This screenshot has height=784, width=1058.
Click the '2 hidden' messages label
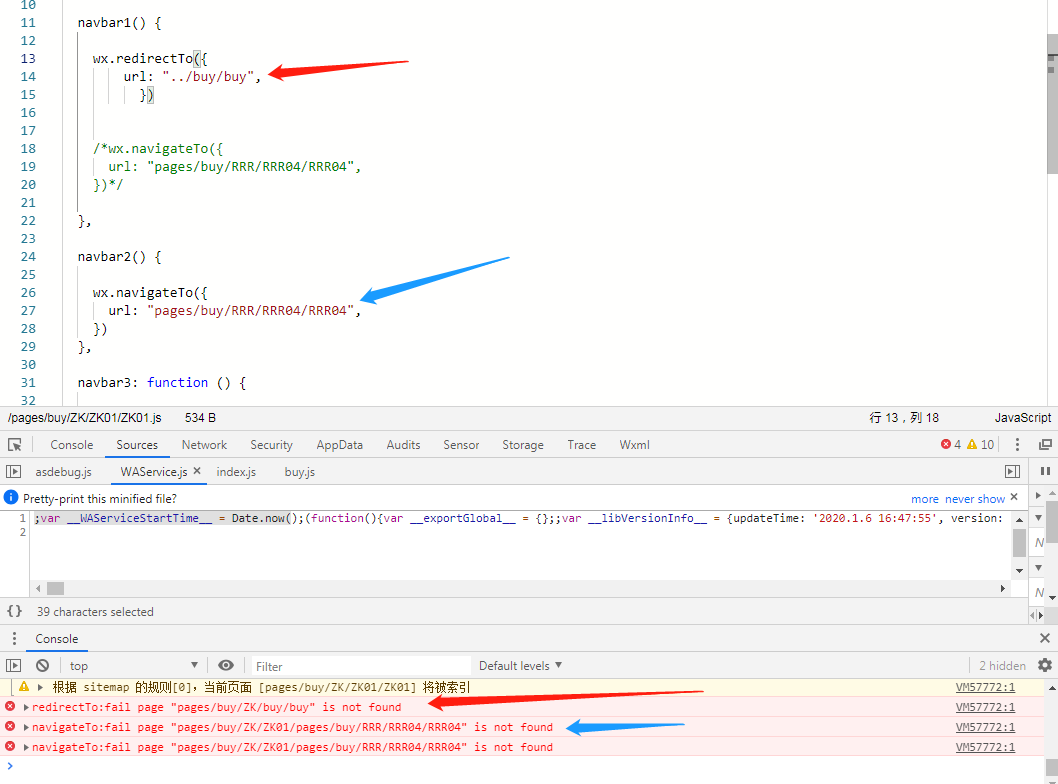pyautogui.click(x=1002, y=666)
